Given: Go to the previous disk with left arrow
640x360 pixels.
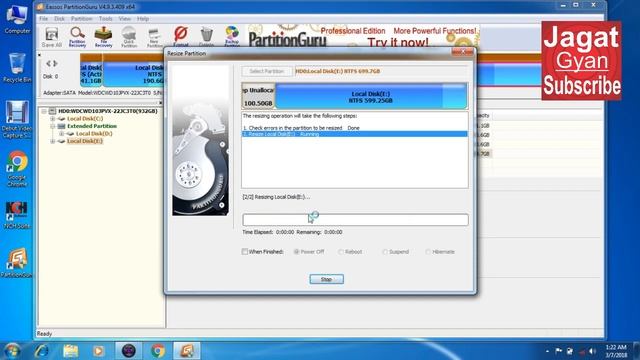Looking at the screenshot, I should (49, 64).
